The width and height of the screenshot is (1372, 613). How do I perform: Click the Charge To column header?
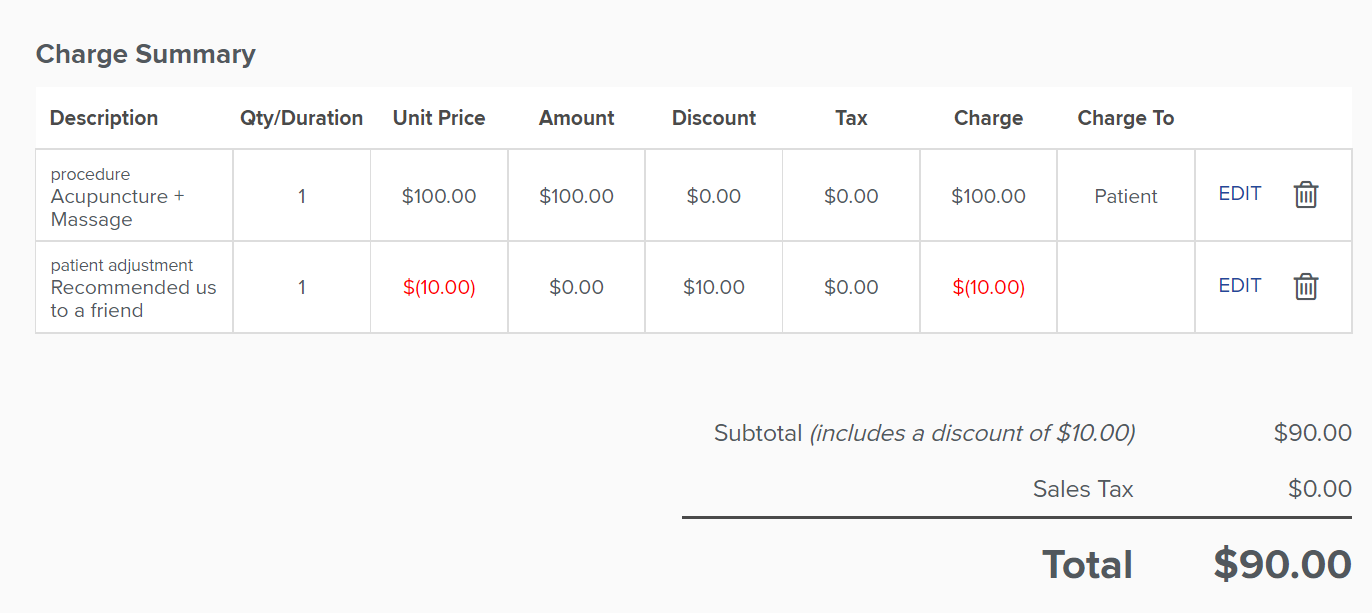[1126, 118]
